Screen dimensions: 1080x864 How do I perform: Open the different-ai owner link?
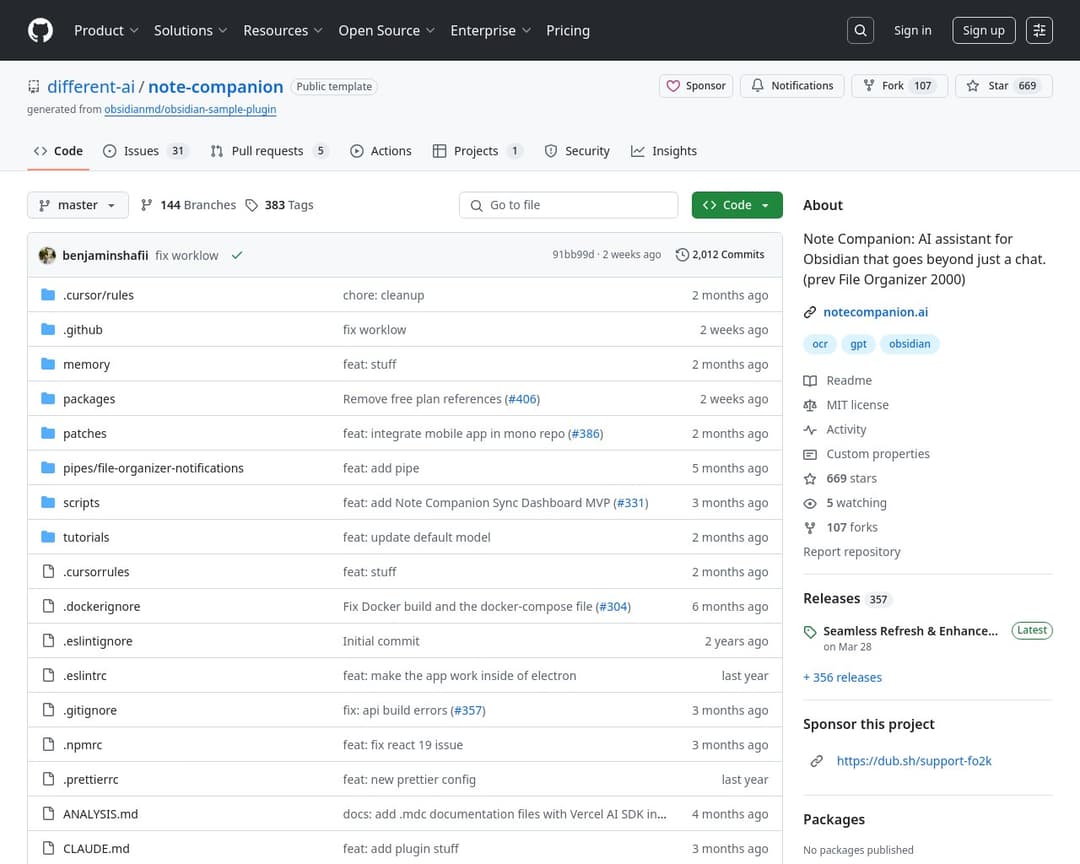point(91,86)
